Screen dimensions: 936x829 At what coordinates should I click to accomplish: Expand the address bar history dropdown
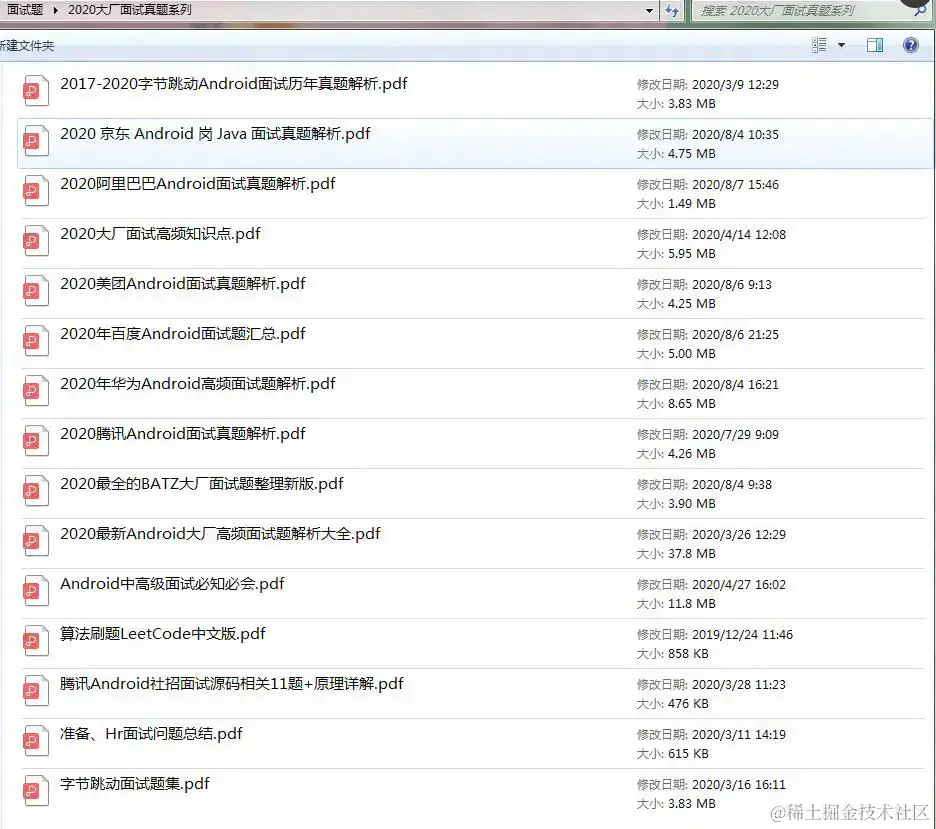[649, 11]
